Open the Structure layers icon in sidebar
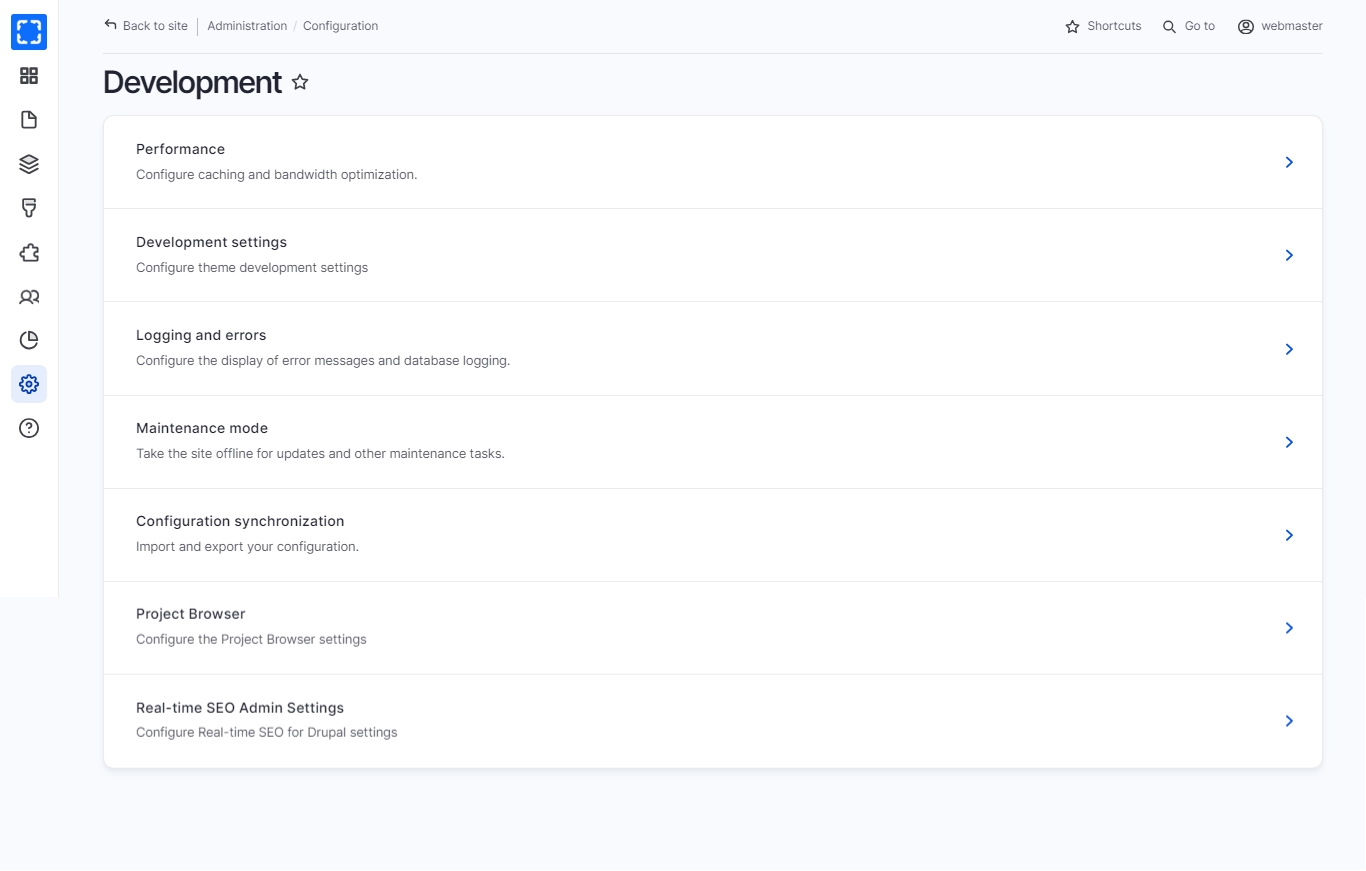 point(29,164)
